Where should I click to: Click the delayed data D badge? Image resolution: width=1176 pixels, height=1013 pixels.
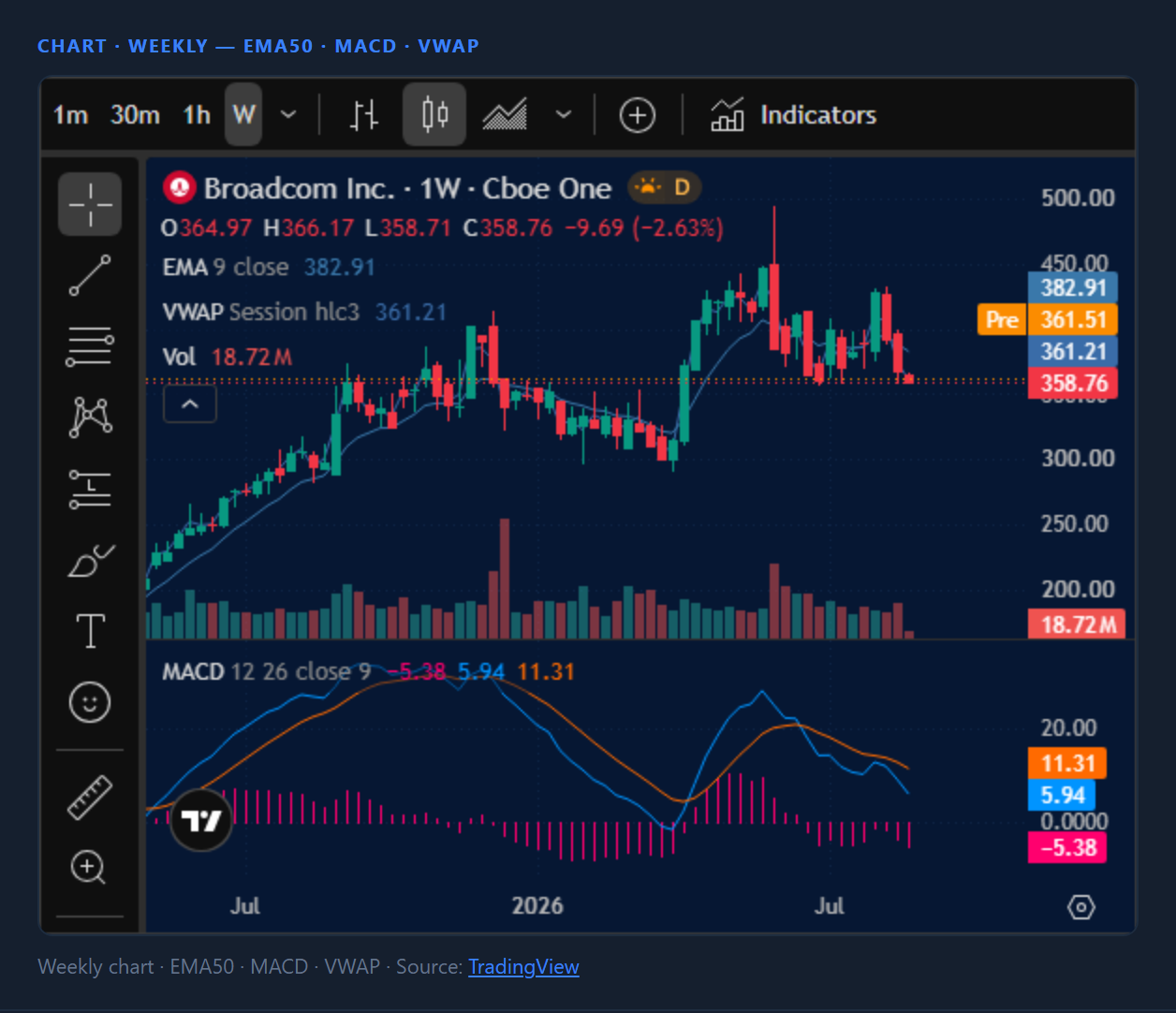[x=665, y=188]
